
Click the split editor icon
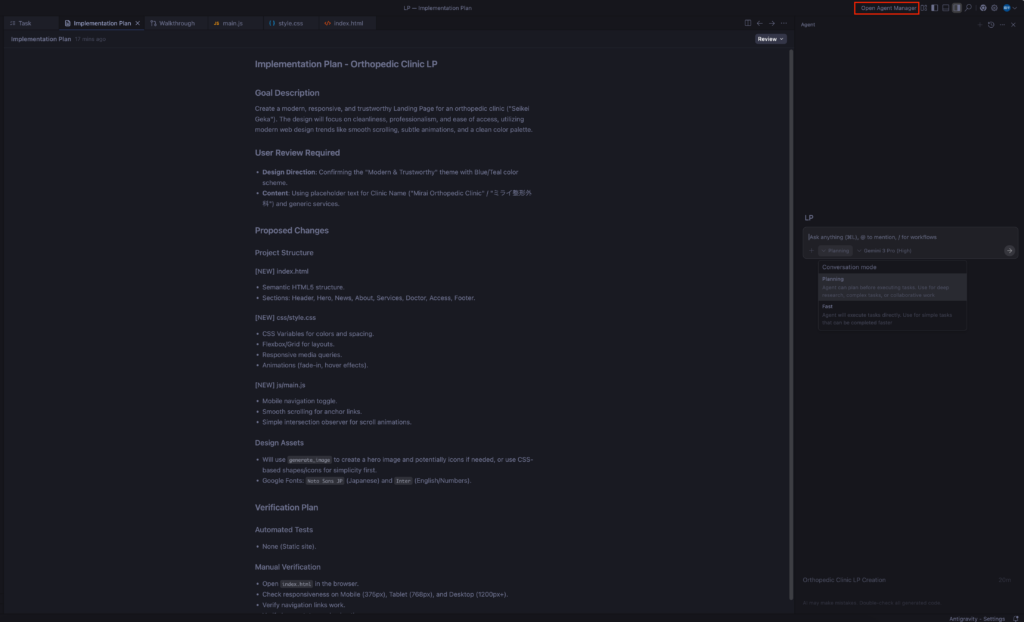pos(747,23)
